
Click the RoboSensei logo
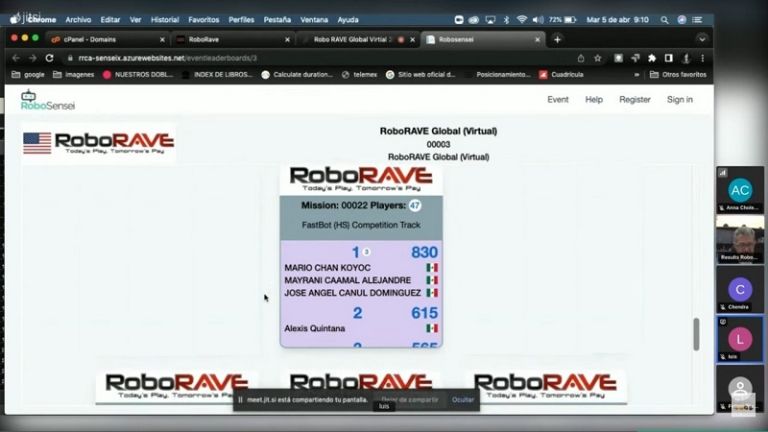point(47,100)
